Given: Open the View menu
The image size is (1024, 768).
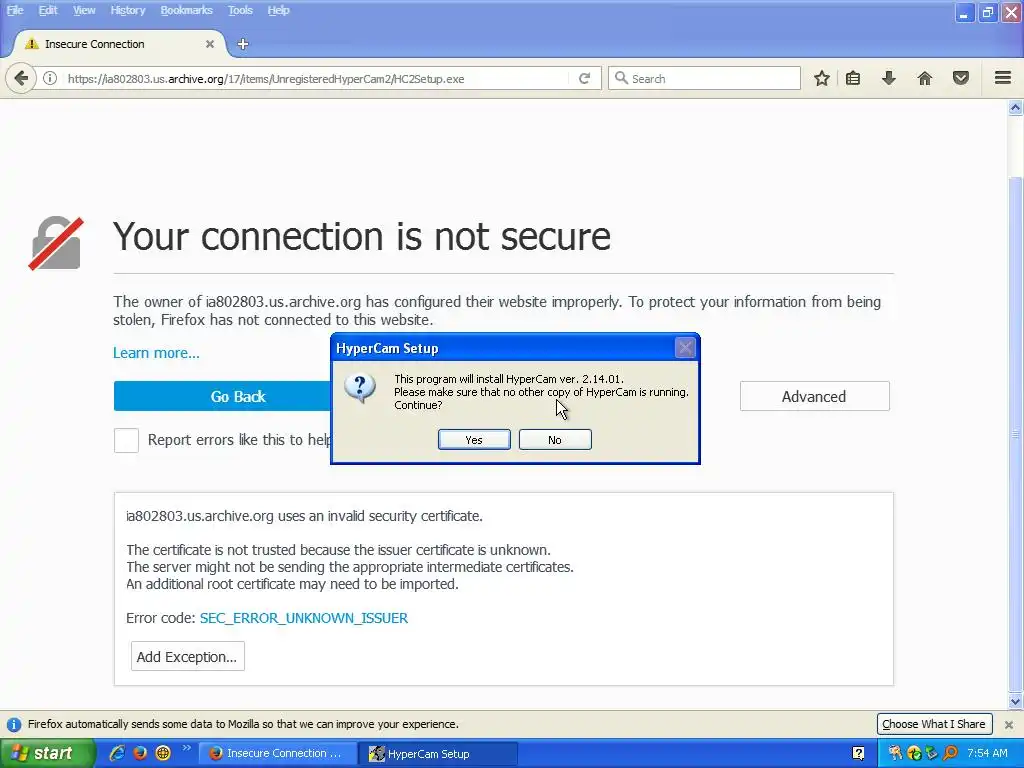Looking at the screenshot, I should (84, 10).
